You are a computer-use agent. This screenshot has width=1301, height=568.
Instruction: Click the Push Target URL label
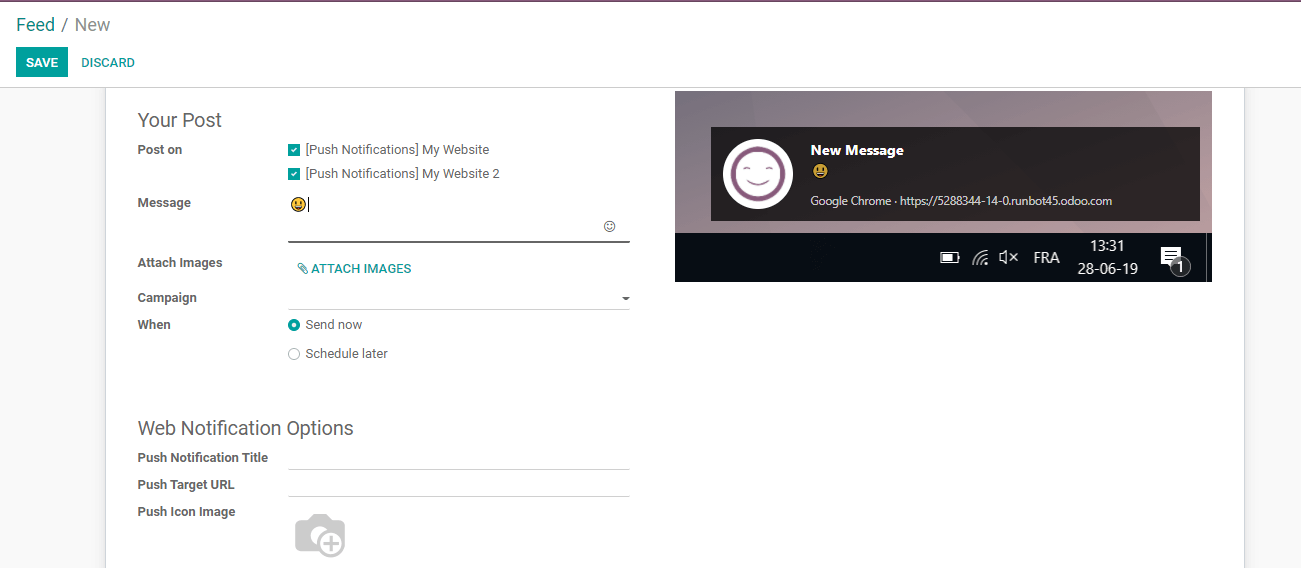[x=186, y=485]
